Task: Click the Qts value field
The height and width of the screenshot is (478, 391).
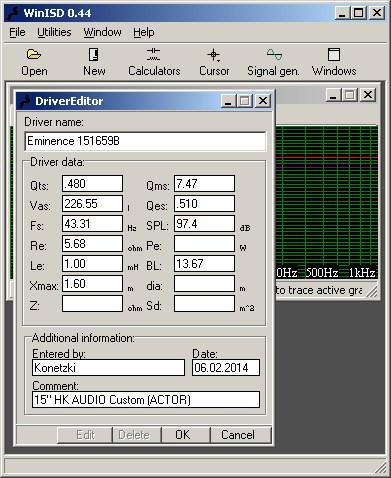Action: coord(92,184)
